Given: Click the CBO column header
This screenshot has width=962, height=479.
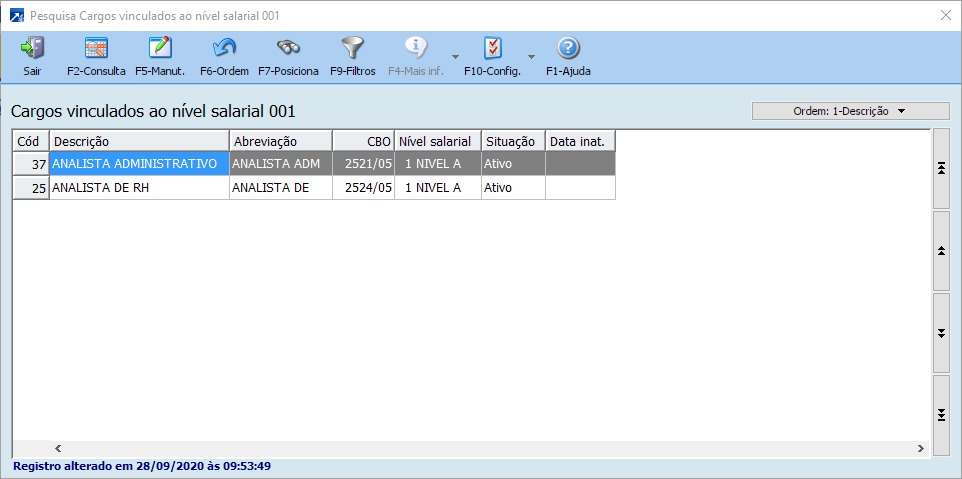Looking at the screenshot, I should (x=363, y=141).
